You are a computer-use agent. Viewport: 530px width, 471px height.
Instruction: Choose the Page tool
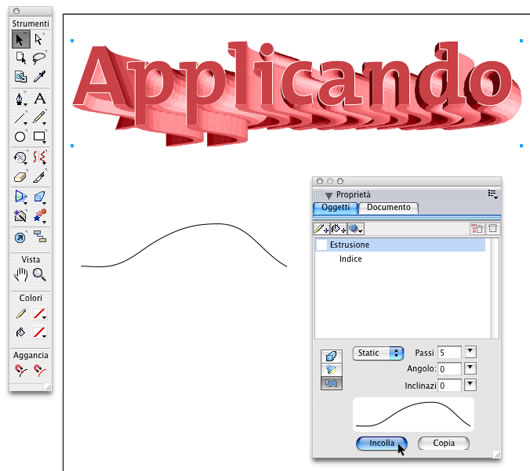coord(21,58)
